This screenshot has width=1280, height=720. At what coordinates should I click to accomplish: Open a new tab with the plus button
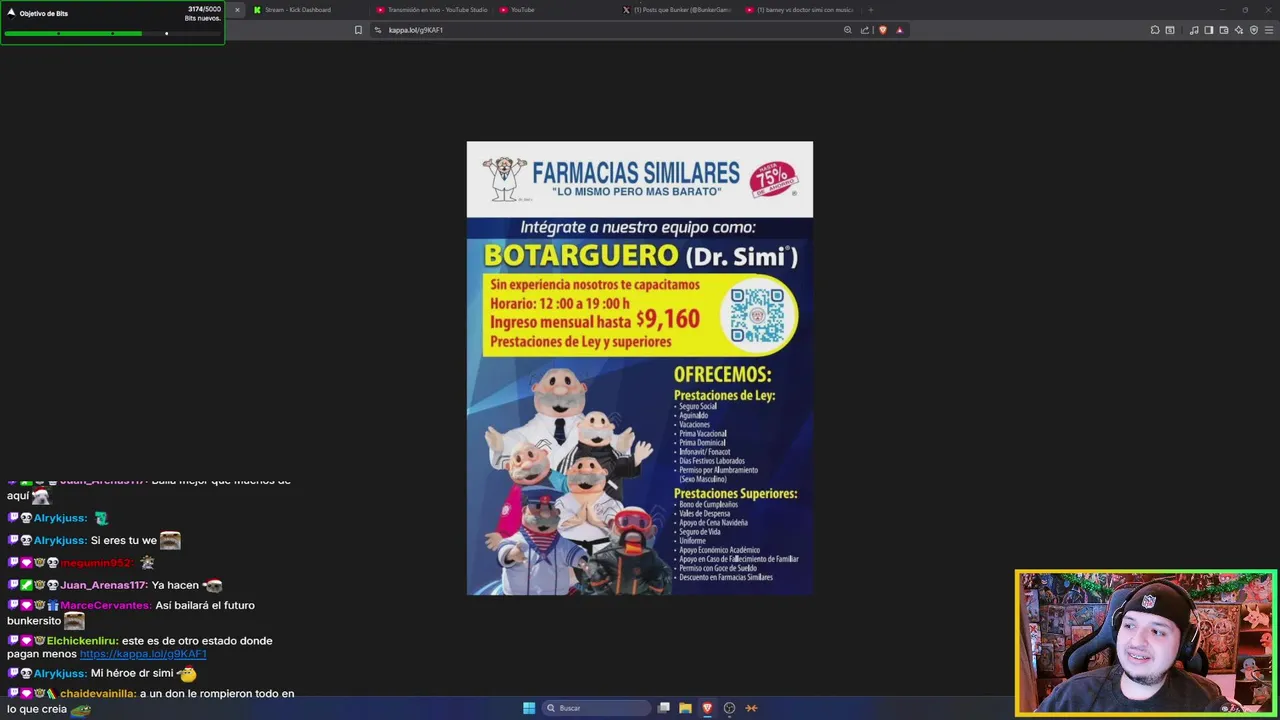[871, 10]
